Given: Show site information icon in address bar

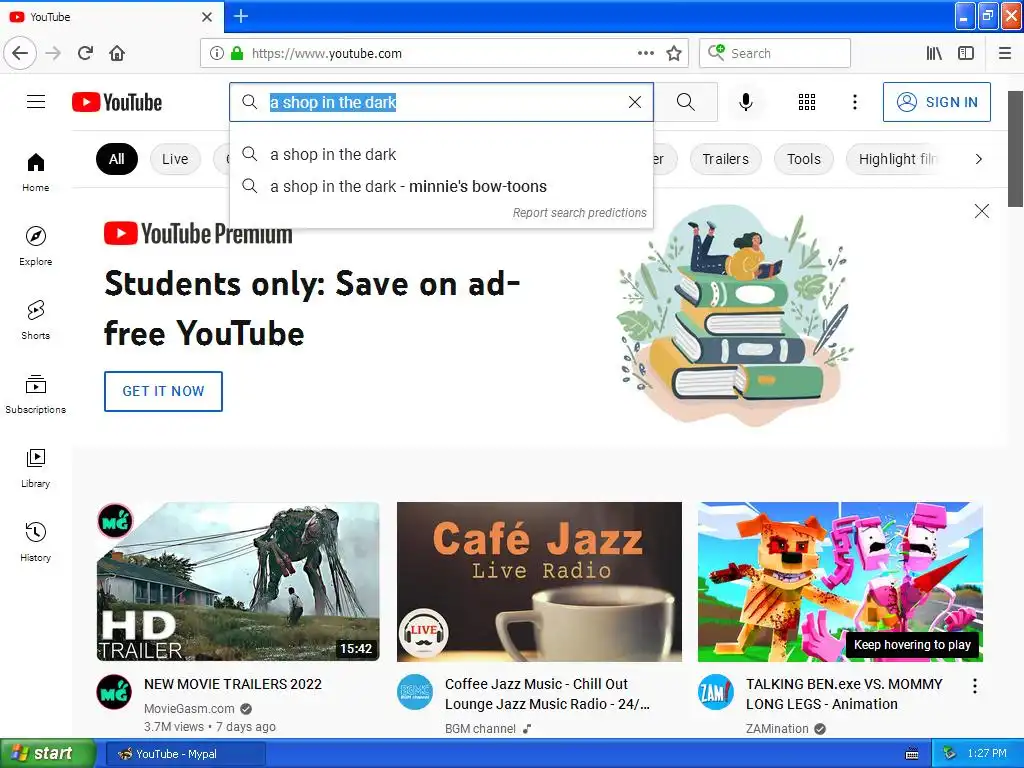Looking at the screenshot, I should (x=217, y=53).
